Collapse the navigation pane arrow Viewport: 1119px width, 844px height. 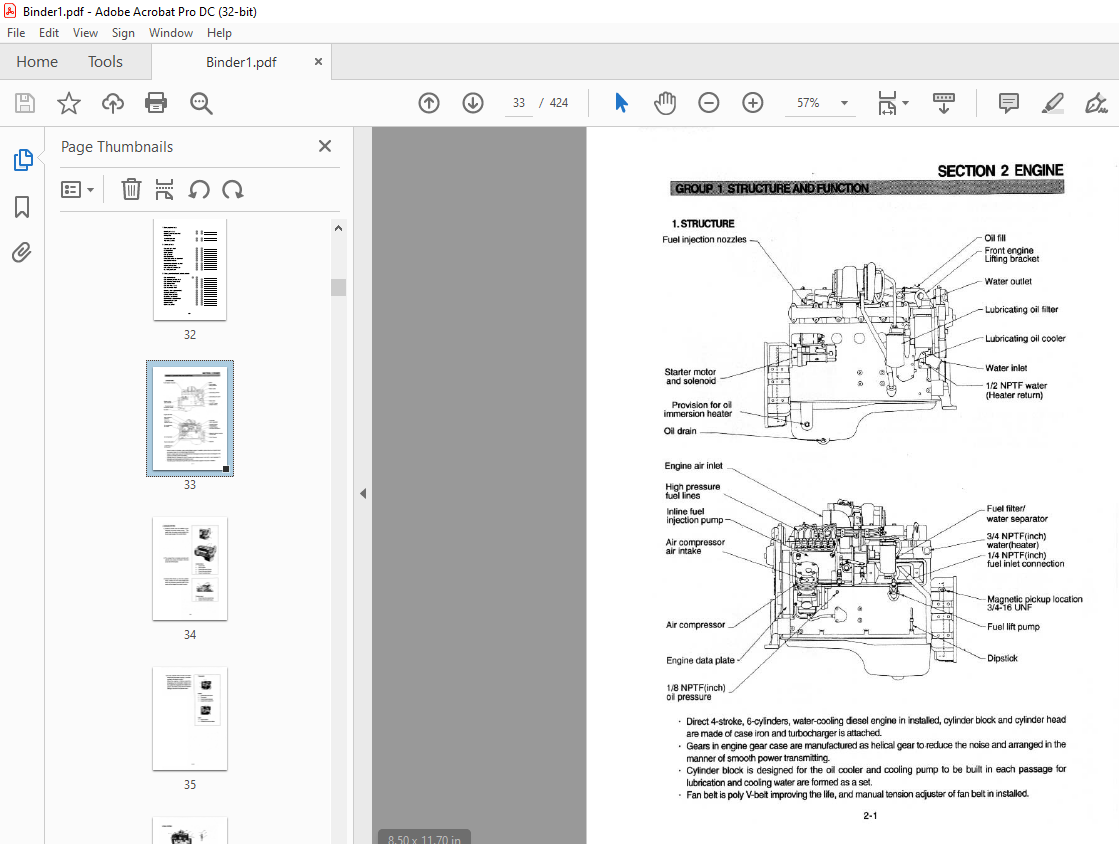pyautogui.click(x=363, y=493)
